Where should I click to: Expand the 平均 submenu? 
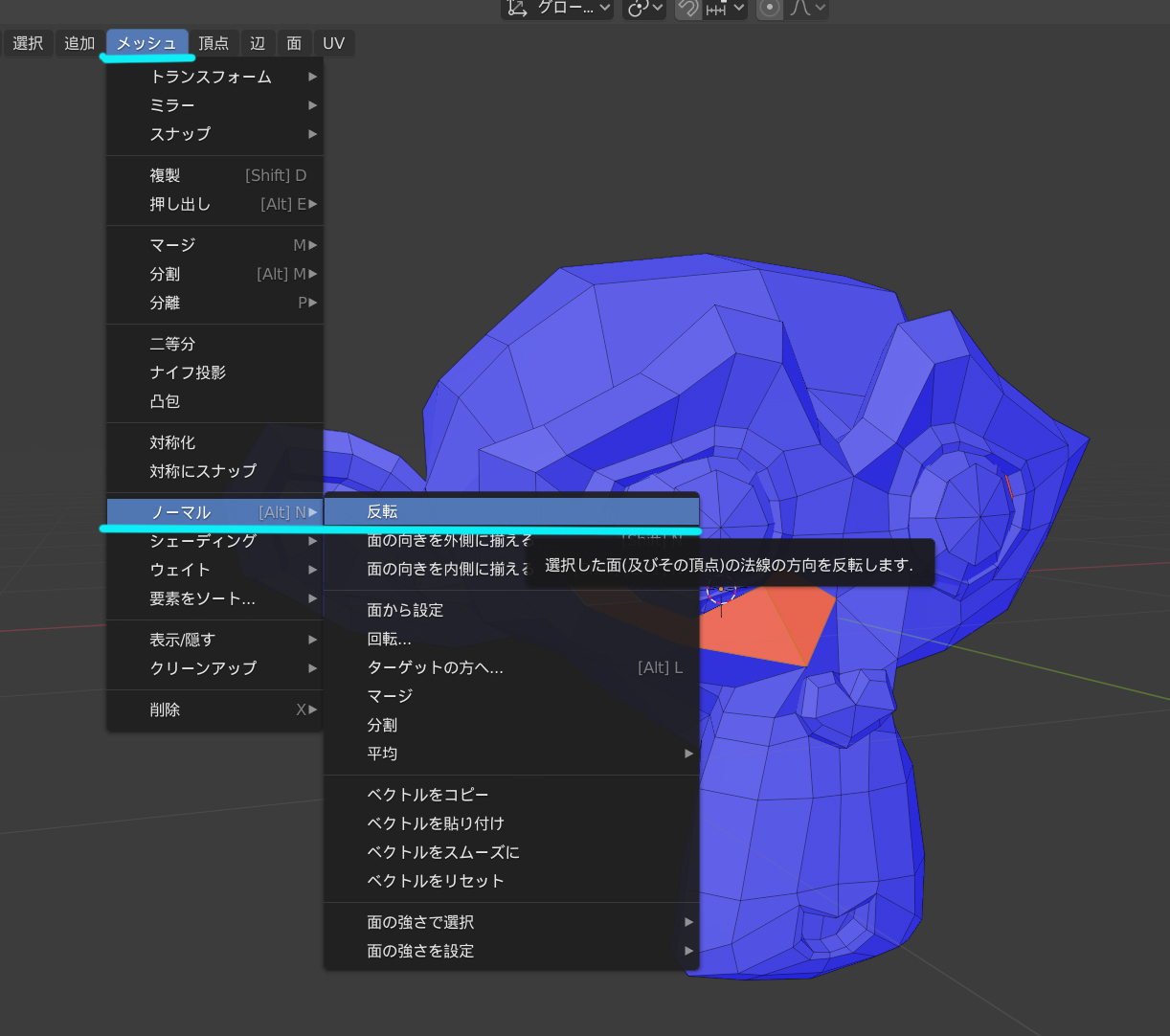[x=512, y=754]
